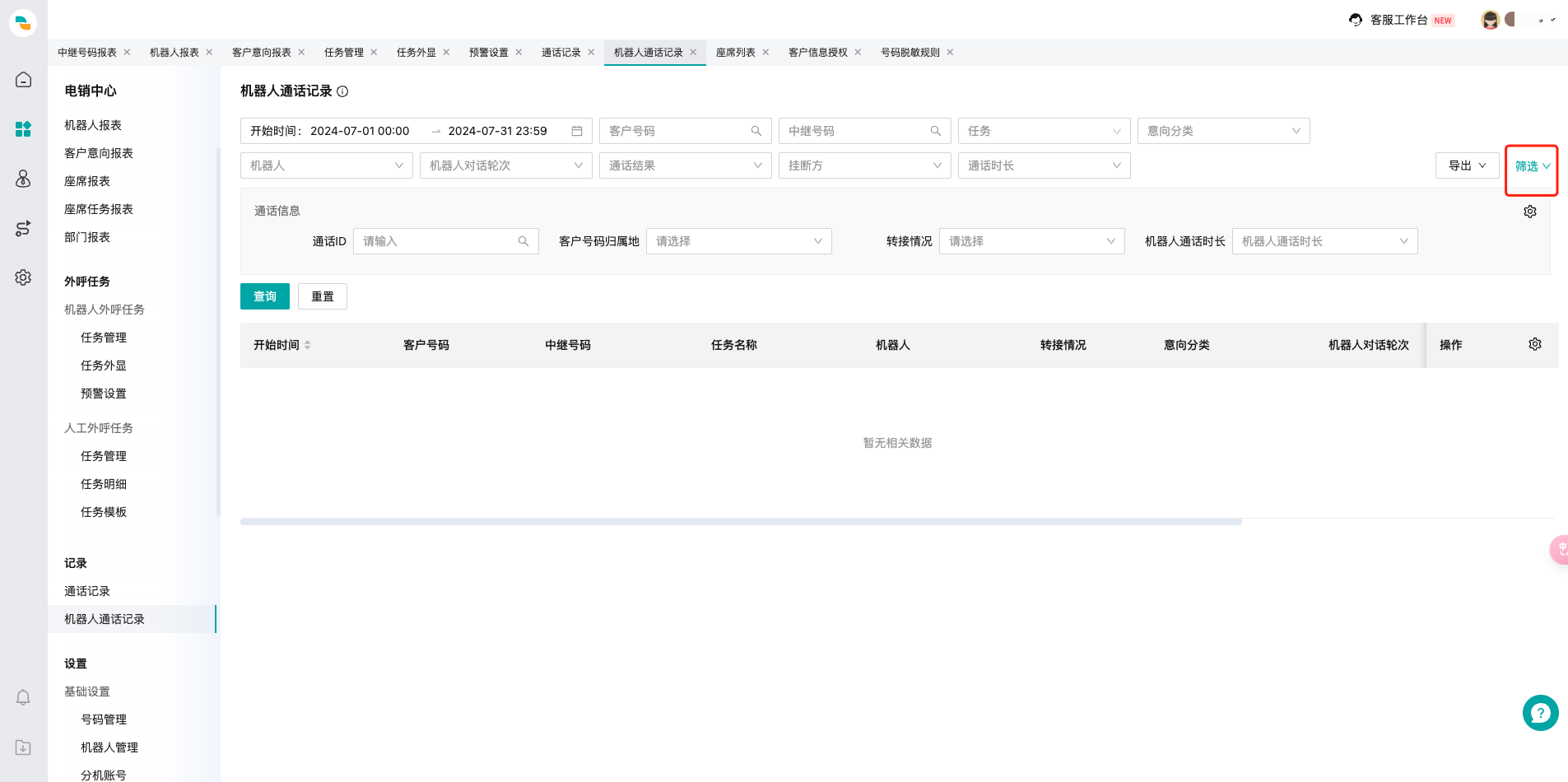The width and height of the screenshot is (1568, 782).
Task: Expand the 导出 export dropdown
Action: click(x=1468, y=165)
